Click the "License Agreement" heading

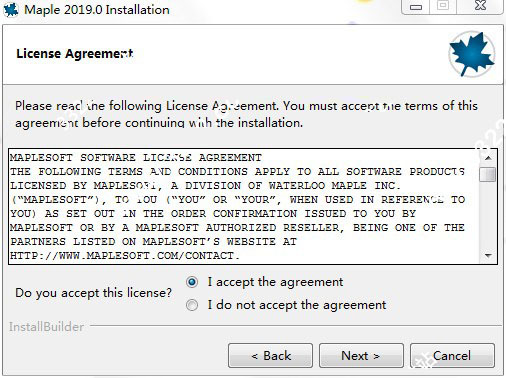point(75,54)
